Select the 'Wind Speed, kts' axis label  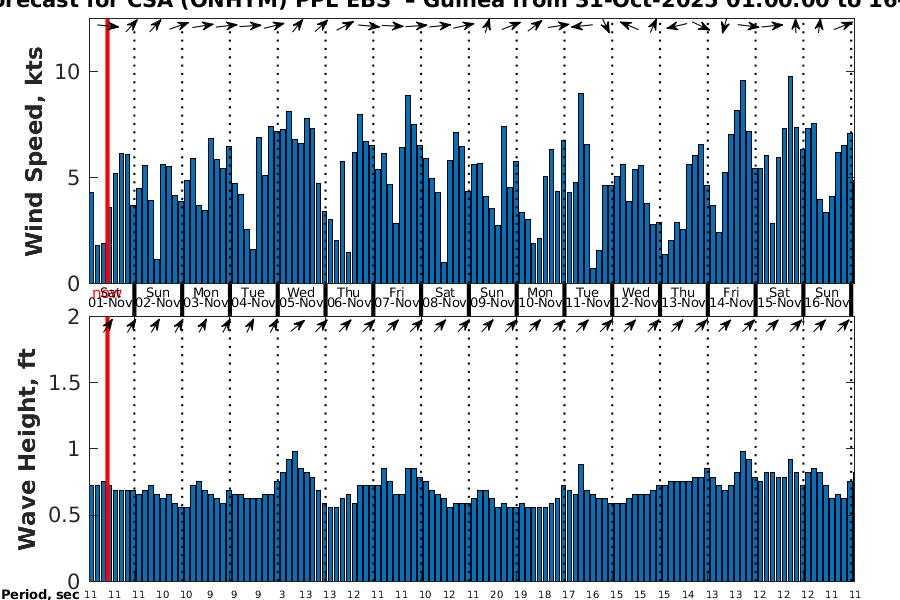[x=35, y=150]
